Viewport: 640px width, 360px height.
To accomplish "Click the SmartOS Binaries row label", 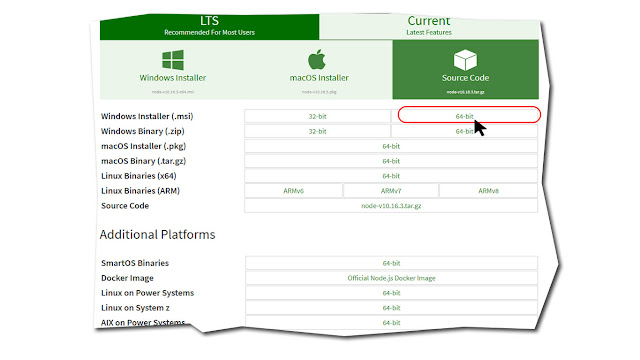I will pos(135,263).
